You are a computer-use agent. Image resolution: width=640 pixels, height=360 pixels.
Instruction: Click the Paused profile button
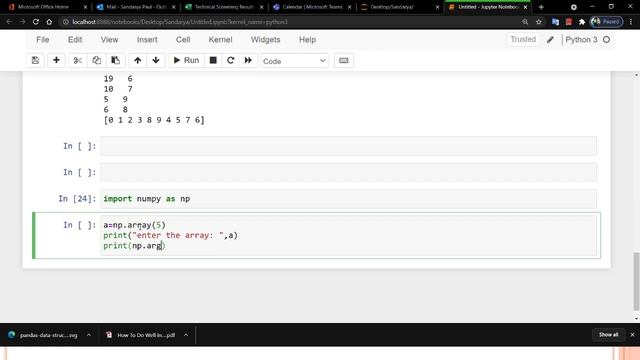(x=607, y=22)
